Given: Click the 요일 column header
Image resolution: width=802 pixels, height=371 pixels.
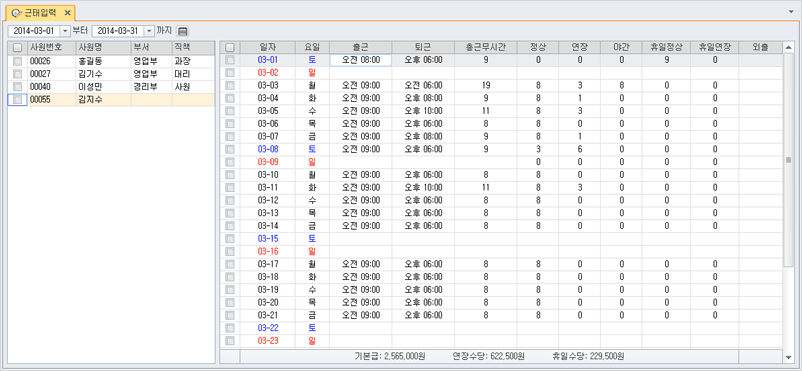Looking at the screenshot, I should coord(312,47).
